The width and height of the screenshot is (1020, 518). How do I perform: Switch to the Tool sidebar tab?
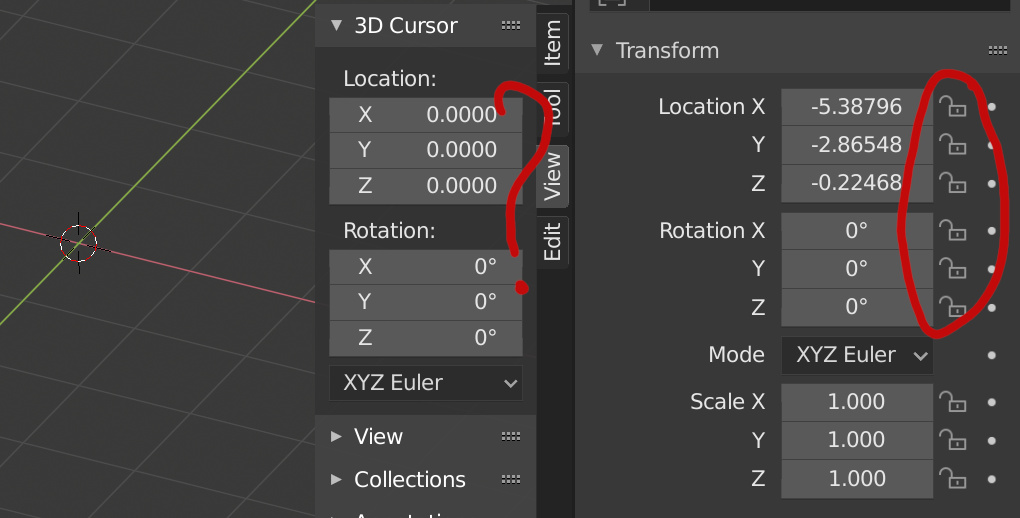tap(552, 109)
